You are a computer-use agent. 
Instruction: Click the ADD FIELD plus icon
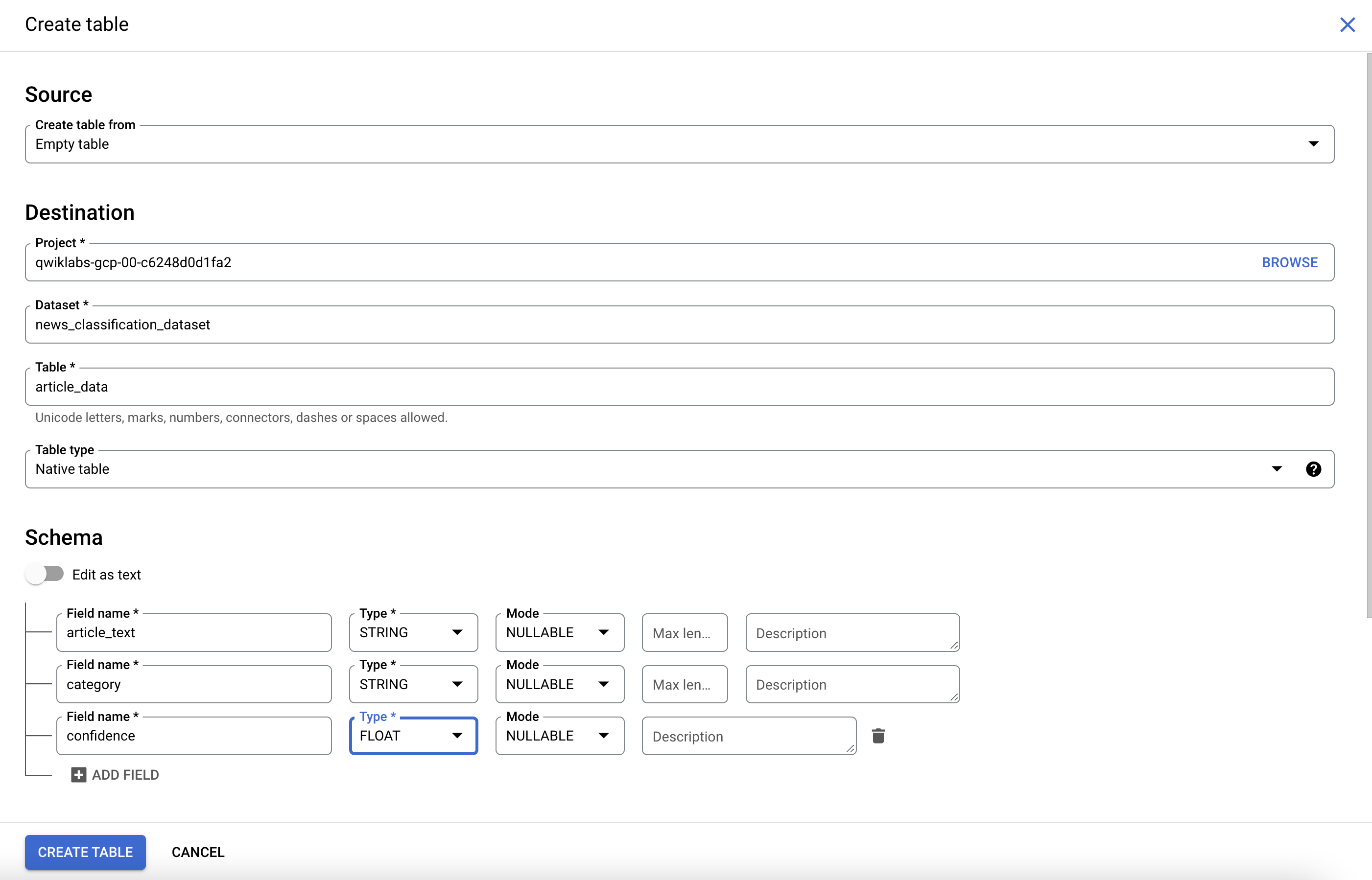tap(77, 775)
